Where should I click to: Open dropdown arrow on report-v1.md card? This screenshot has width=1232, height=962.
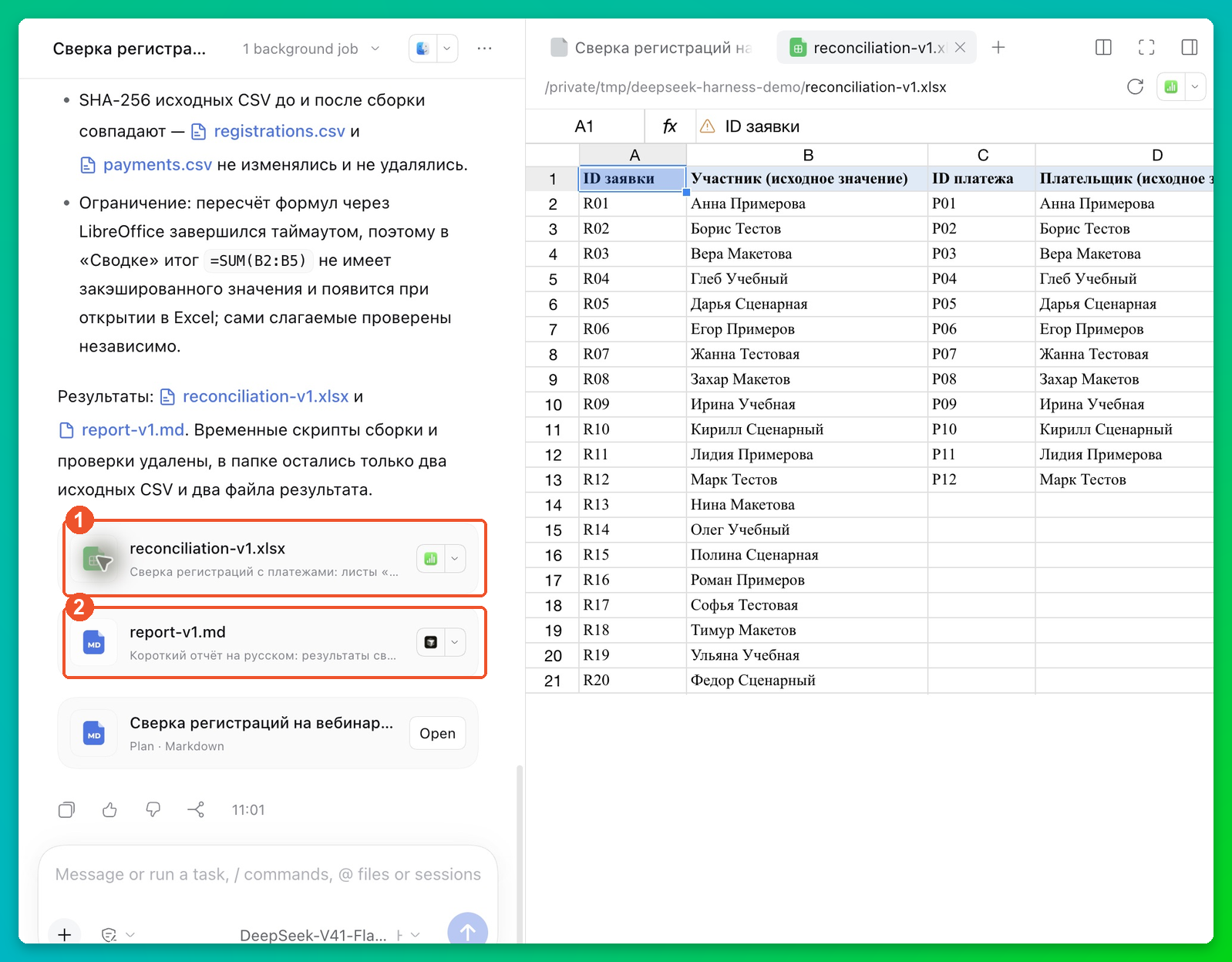455,642
